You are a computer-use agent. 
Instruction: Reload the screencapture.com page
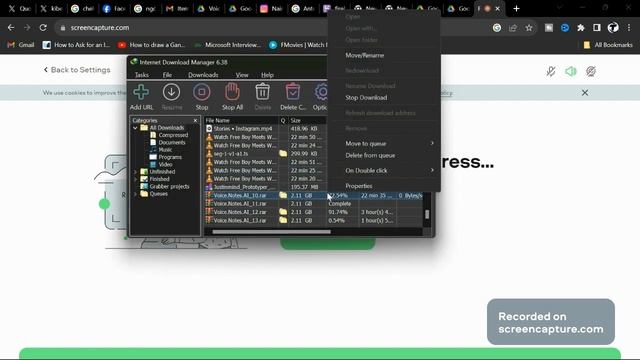pyautogui.click(x=43, y=28)
